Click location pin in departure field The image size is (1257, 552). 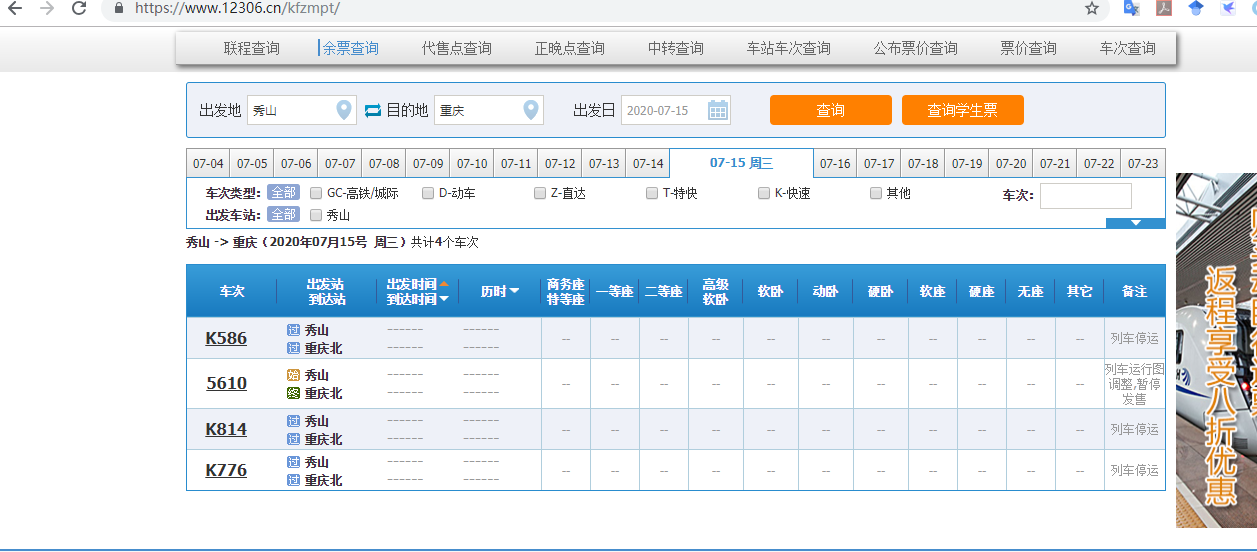coord(344,110)
